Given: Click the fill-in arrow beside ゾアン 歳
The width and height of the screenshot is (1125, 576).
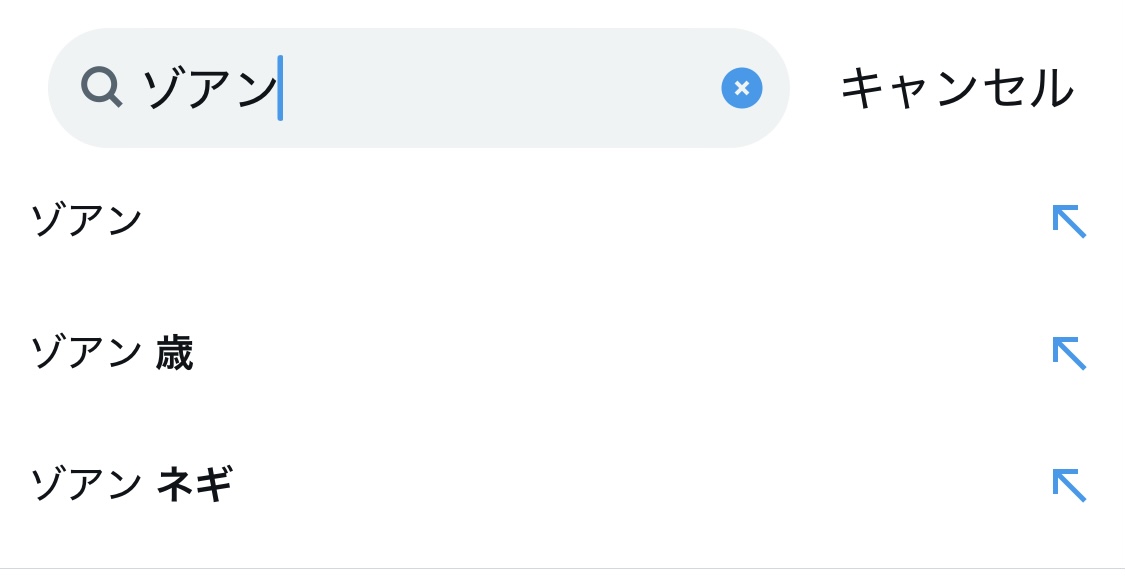Looking at the screenshot, I should [x=1068, y=353].
